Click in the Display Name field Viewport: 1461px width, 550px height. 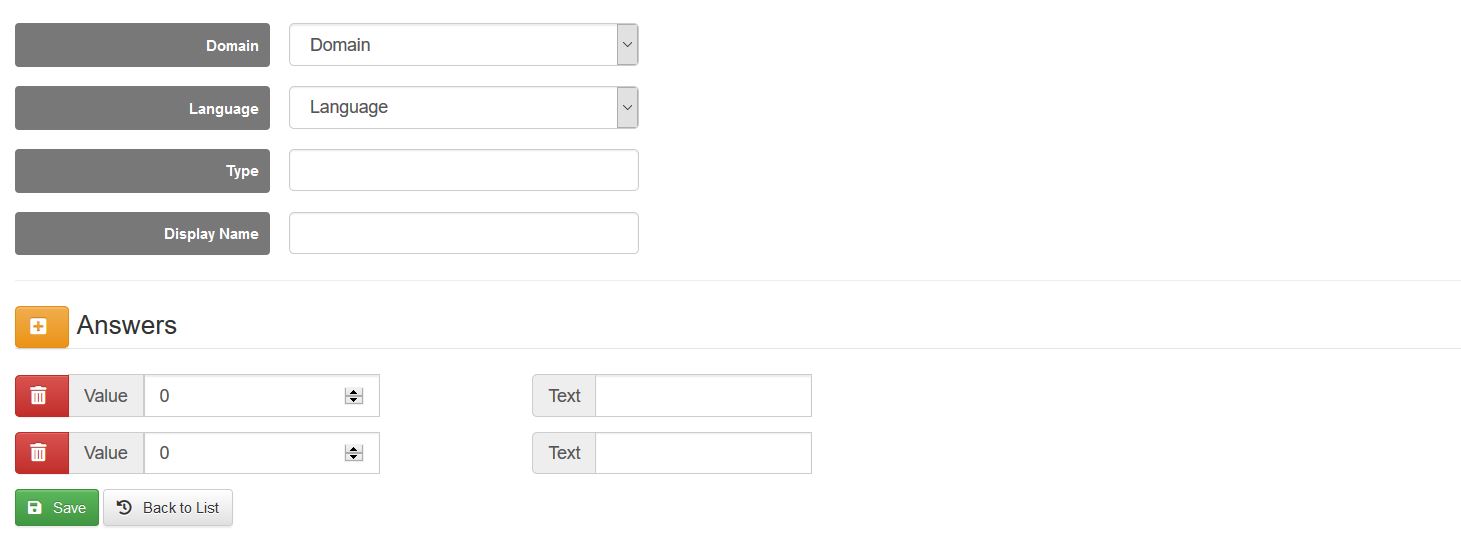[x=463, y=233]
